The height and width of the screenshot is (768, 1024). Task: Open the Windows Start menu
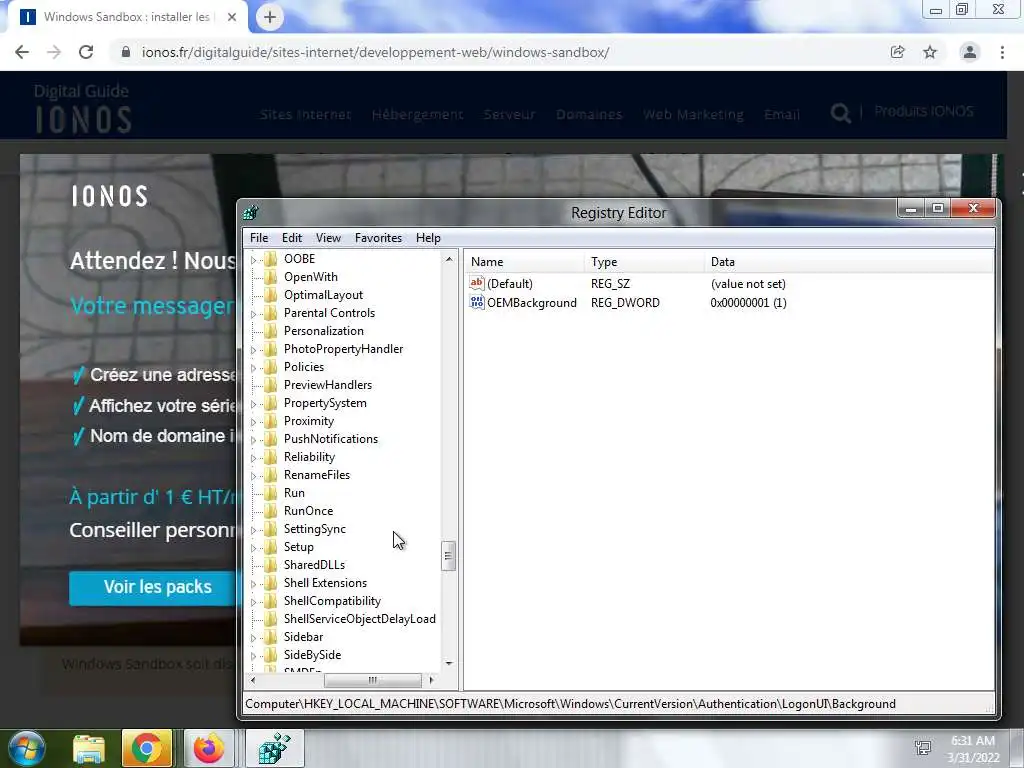27,748
